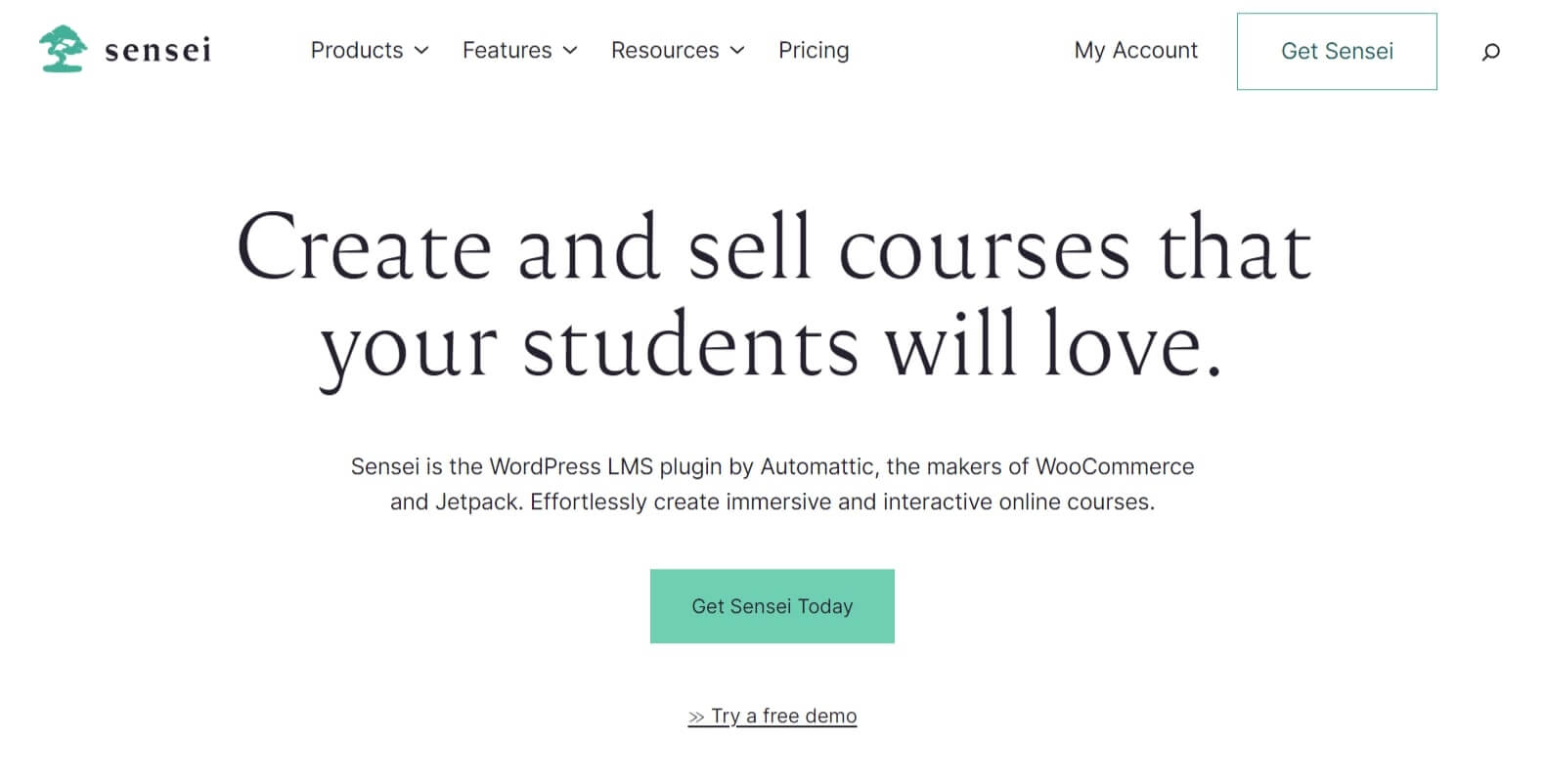Expand the chevron next to Products

pos(421,51)
